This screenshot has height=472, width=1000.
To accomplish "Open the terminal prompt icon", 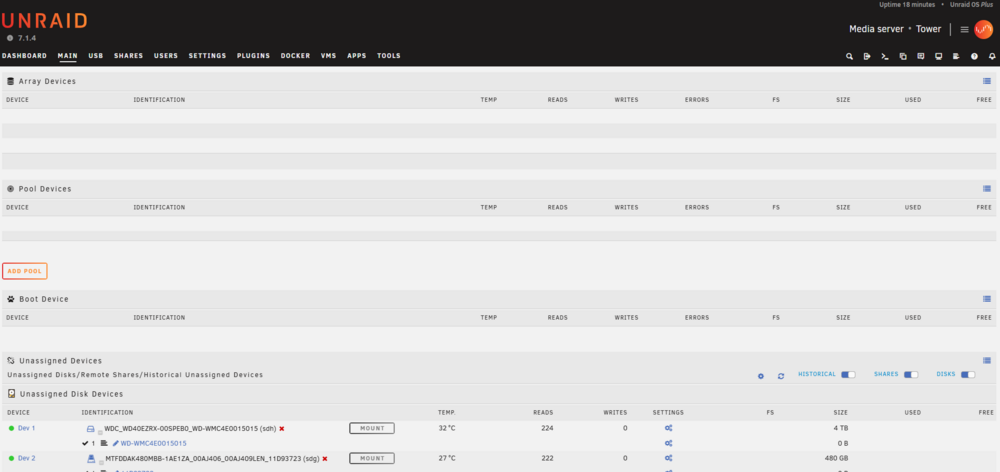I will (885, 56).
